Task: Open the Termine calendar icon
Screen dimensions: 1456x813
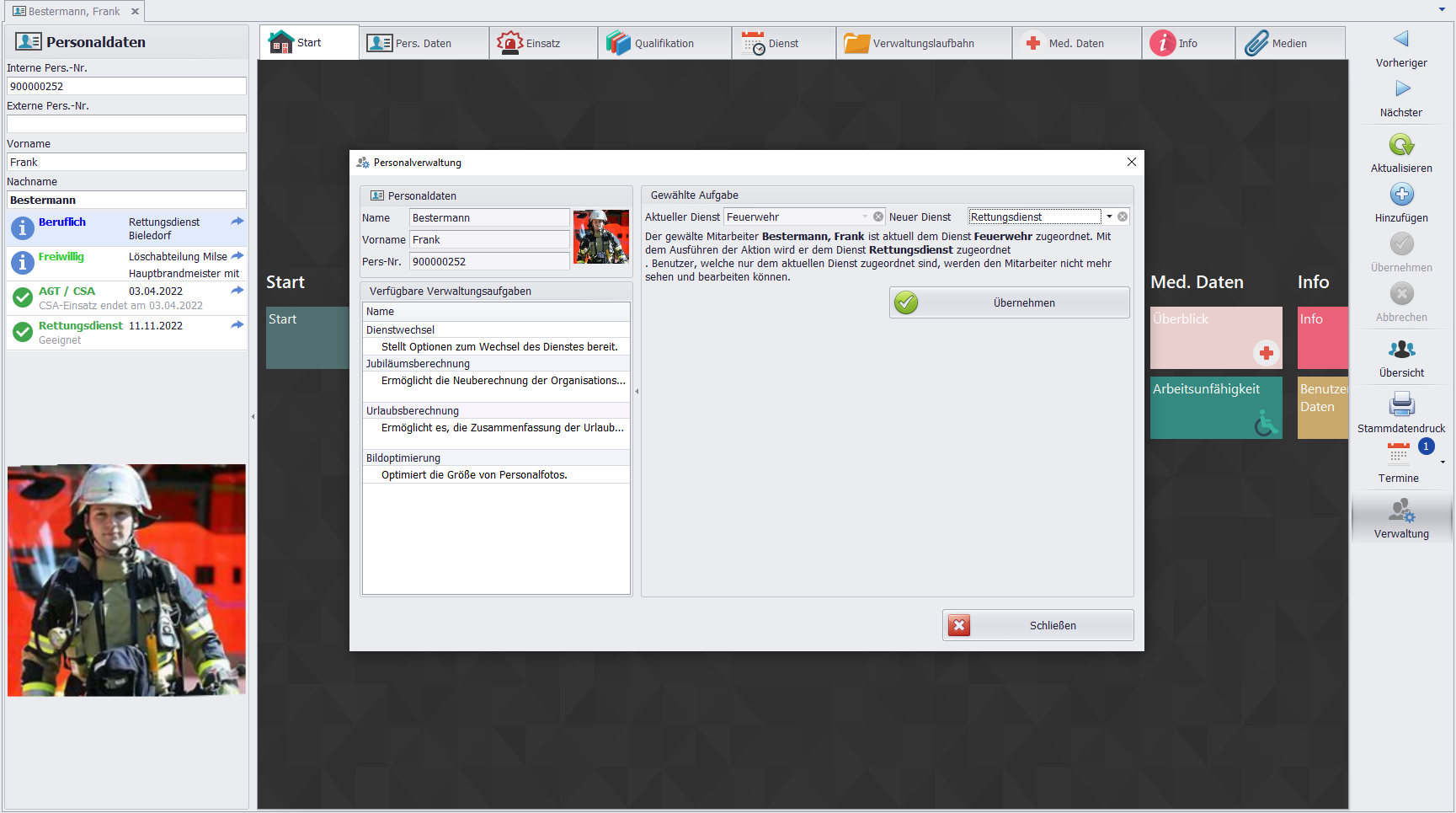Action: [1398, 454]
